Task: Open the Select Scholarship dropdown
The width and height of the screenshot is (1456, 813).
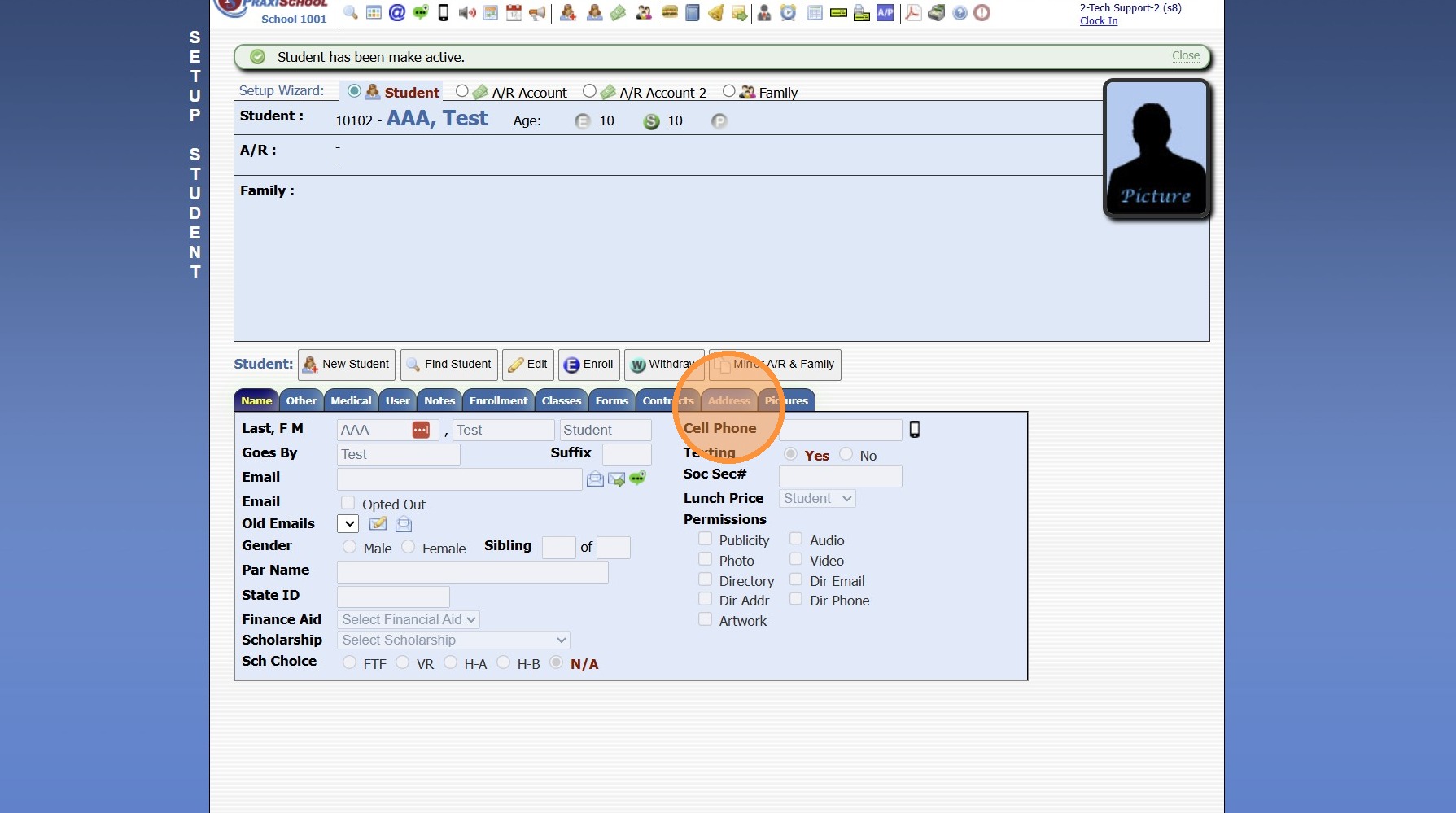Action: coord(453,640)
